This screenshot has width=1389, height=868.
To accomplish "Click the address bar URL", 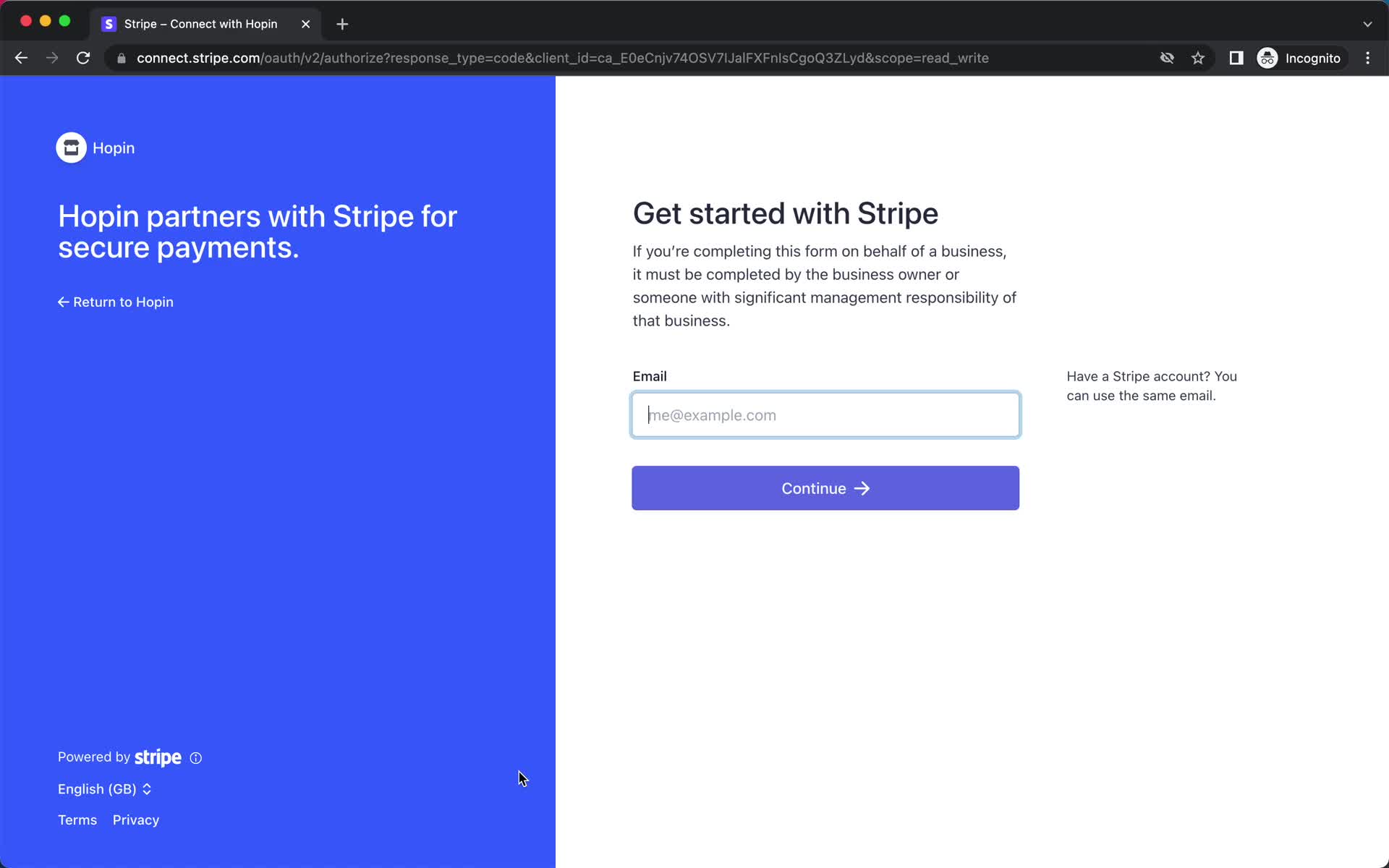I will pyautogui.click(x=562, y=58).
